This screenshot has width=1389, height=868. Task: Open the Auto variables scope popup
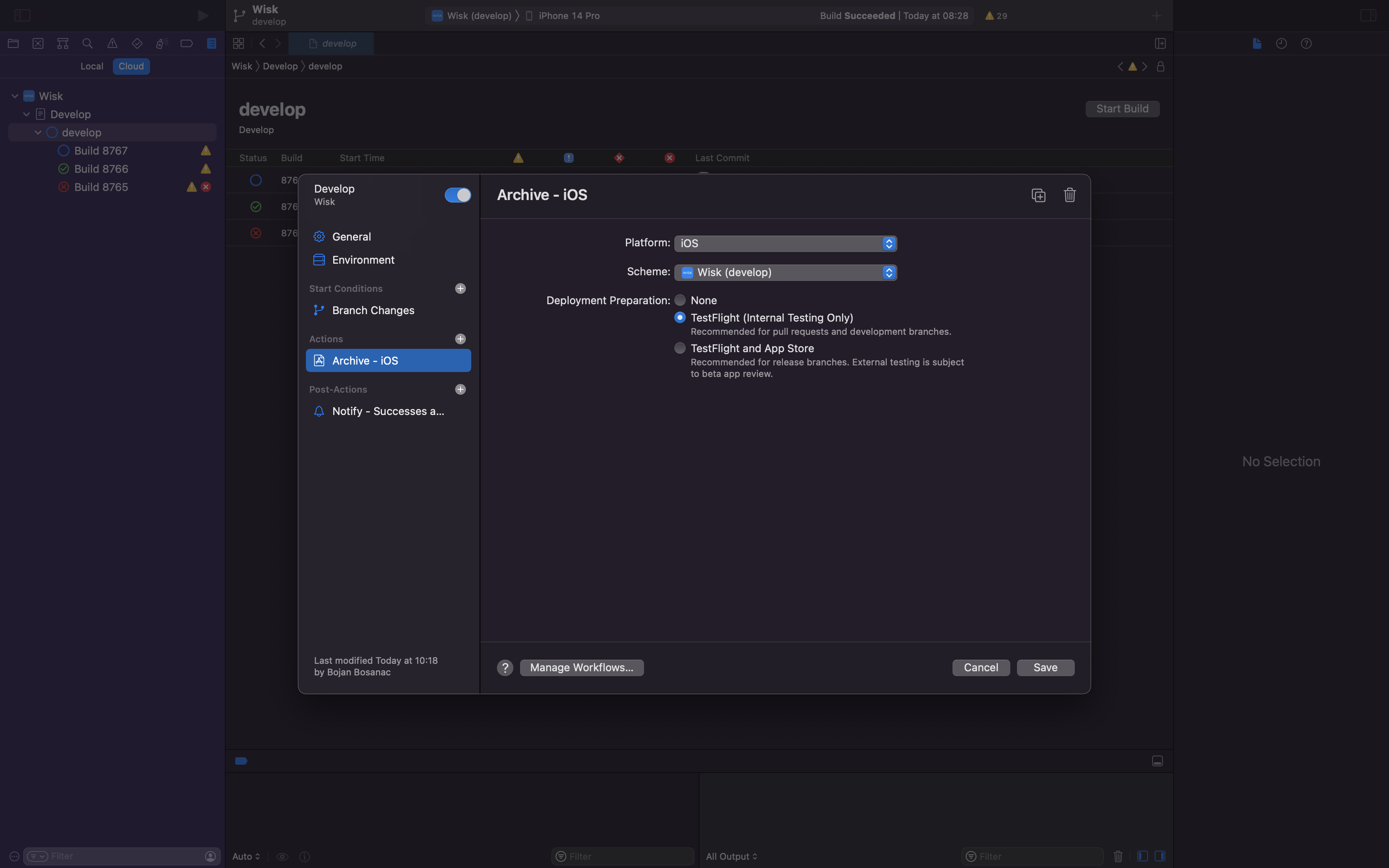point(246,856)
